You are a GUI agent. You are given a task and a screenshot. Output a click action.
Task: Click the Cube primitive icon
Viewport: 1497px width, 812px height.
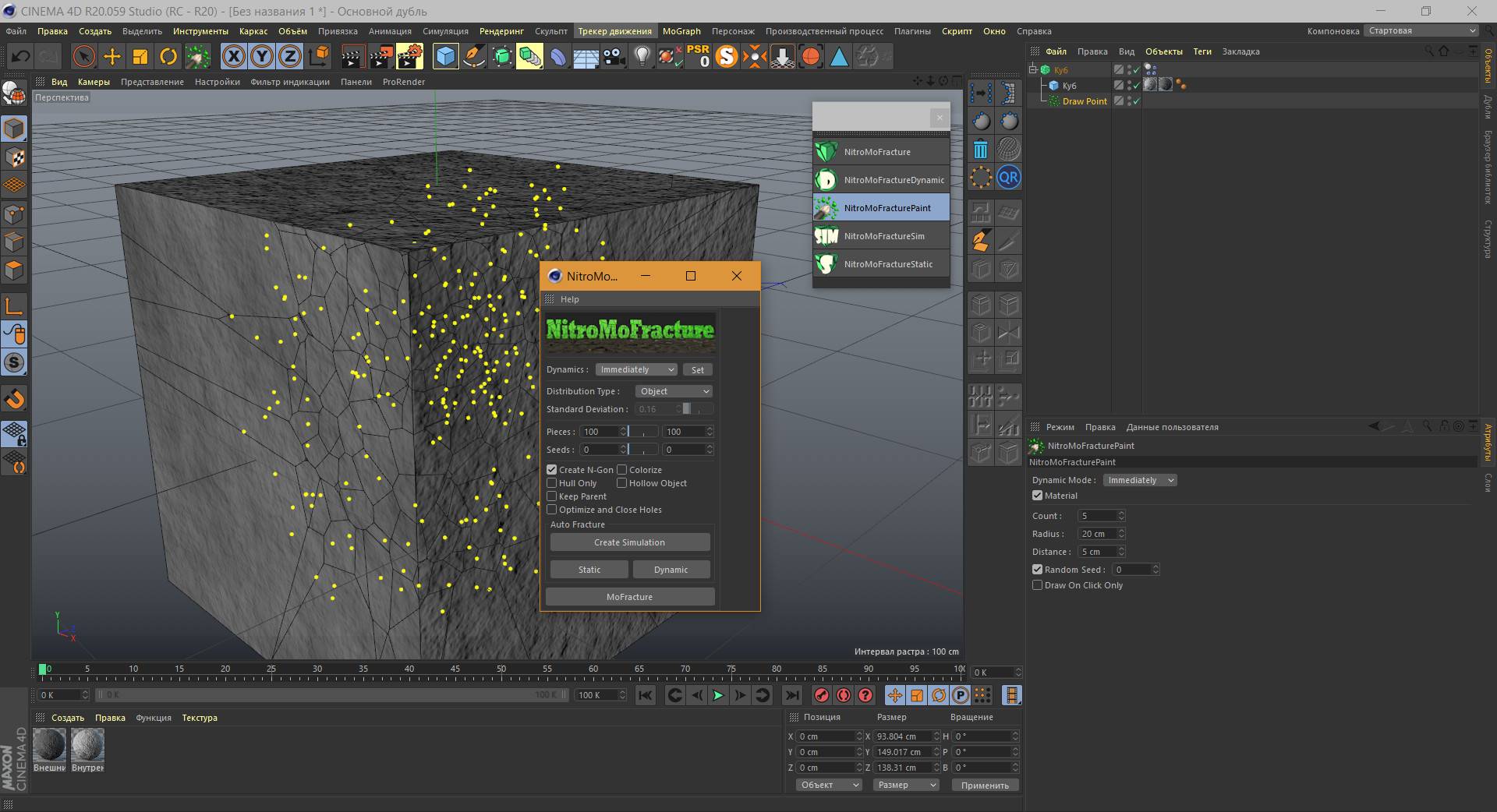445,56
